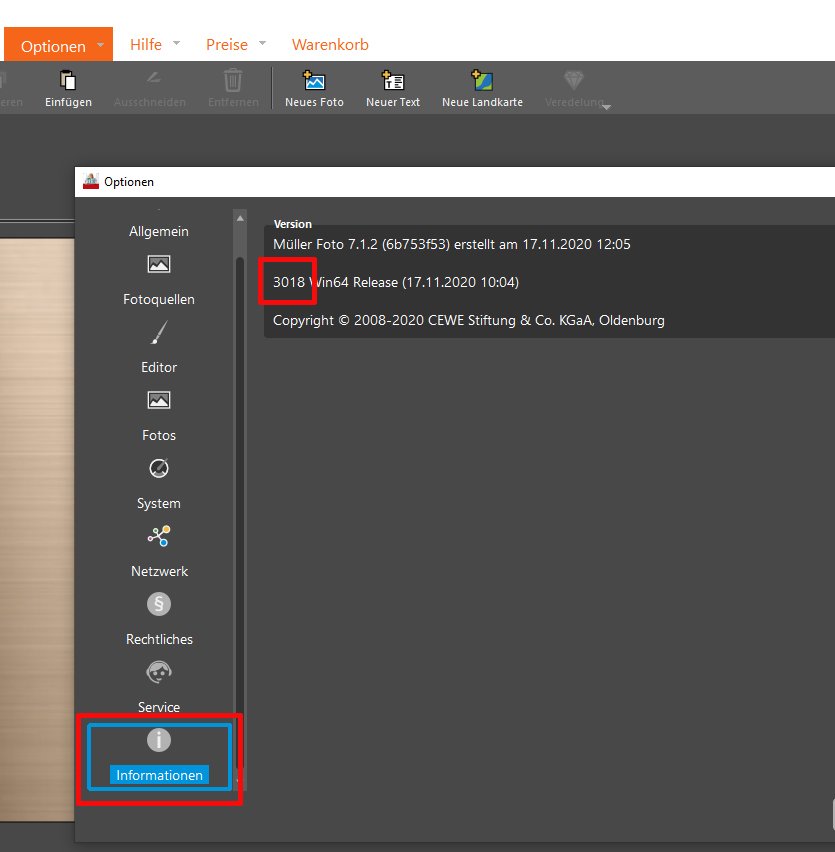The width and height of the screenshot is (835, 852).
Task: Click the Einfügen paste icon
Action: 68,80
